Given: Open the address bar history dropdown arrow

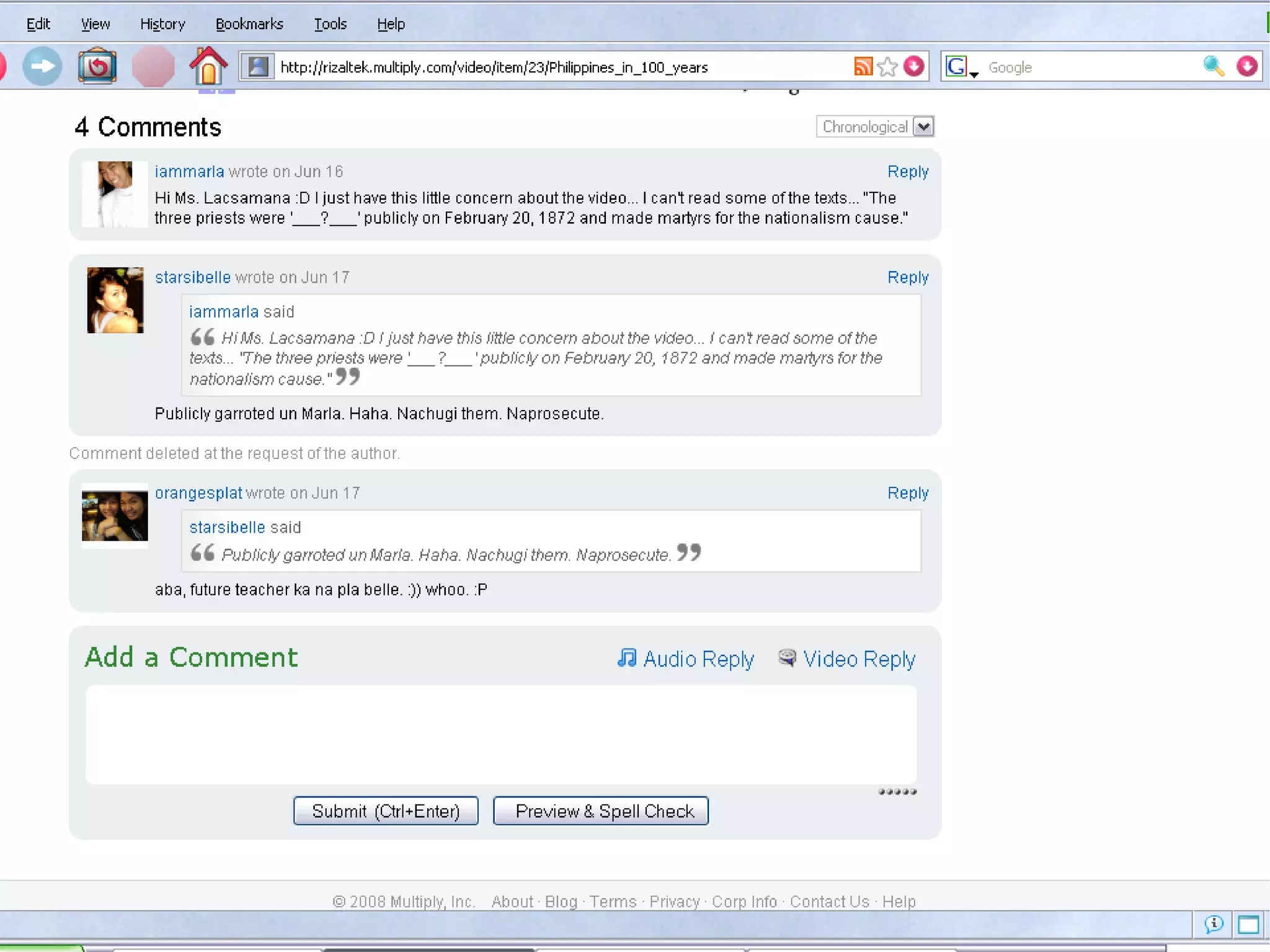Looking at the screenshot, I should [x=913, y=66].
